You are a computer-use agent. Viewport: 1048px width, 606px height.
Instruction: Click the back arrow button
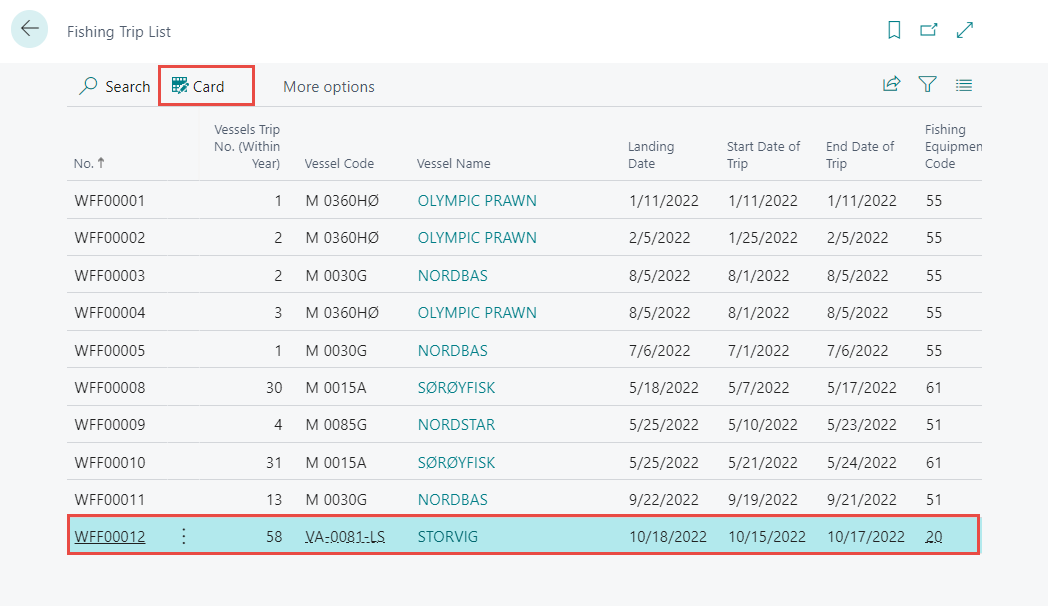point(29,29)
